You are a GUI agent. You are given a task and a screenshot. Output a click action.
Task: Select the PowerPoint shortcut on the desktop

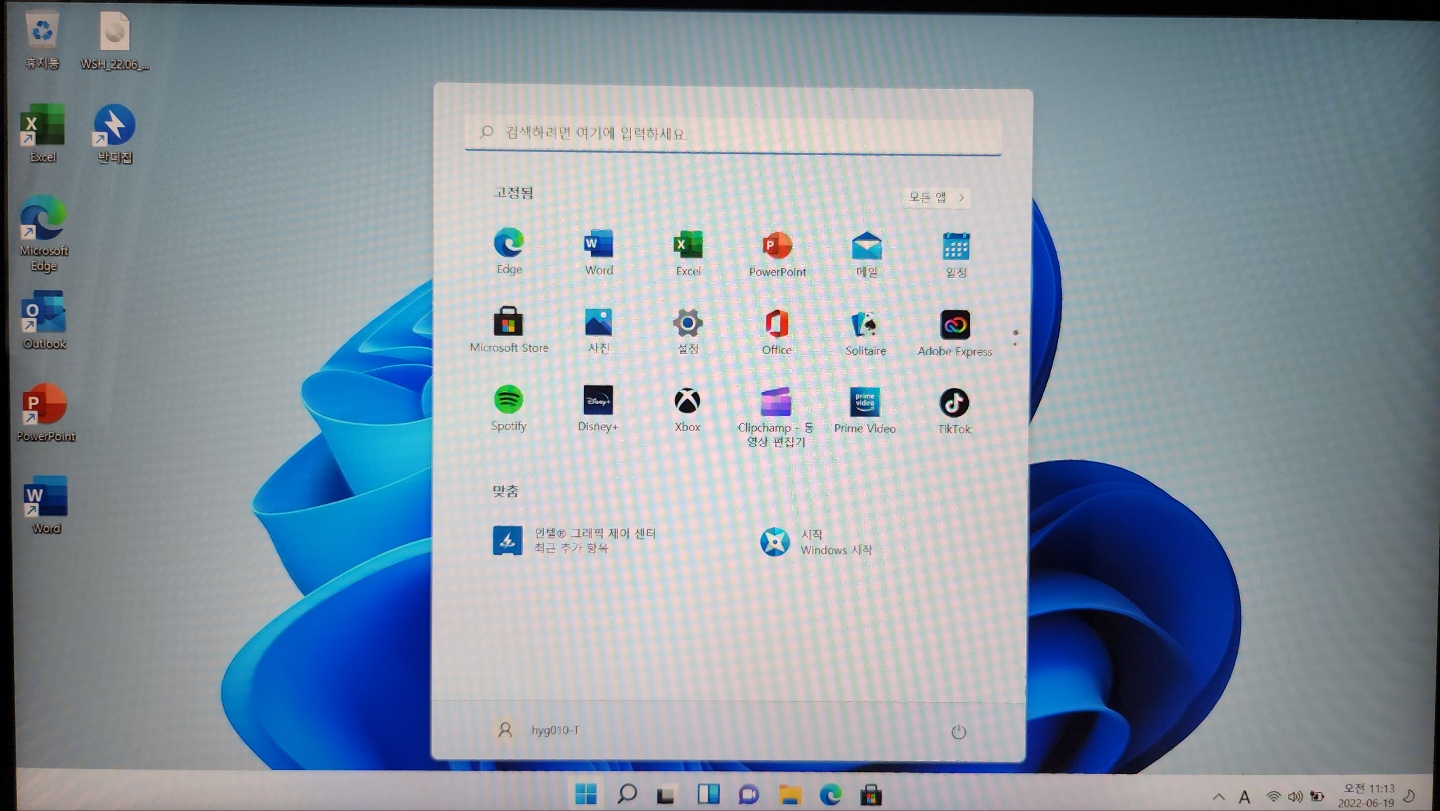pos(46,413)
